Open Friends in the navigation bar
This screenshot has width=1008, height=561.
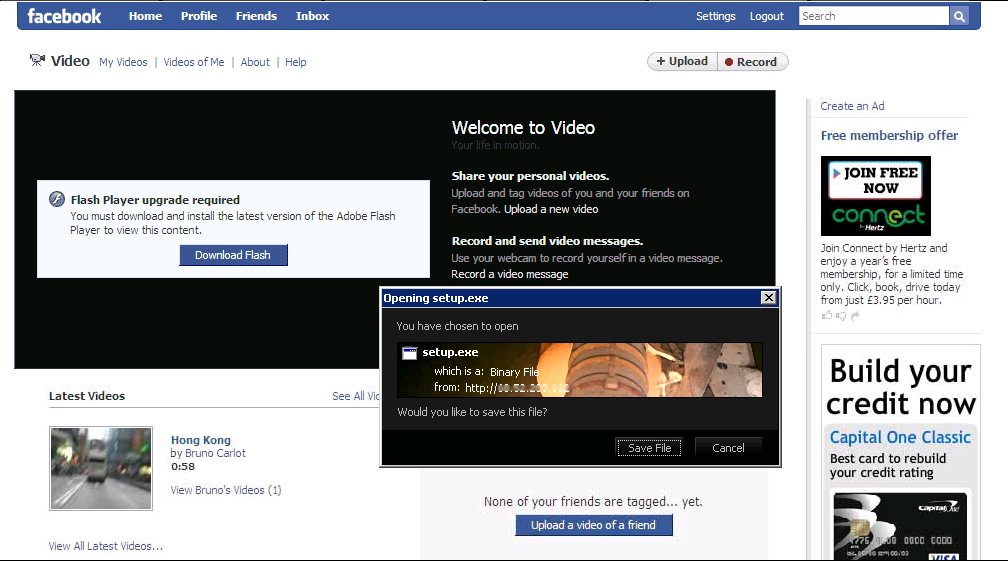coord(256,16)
